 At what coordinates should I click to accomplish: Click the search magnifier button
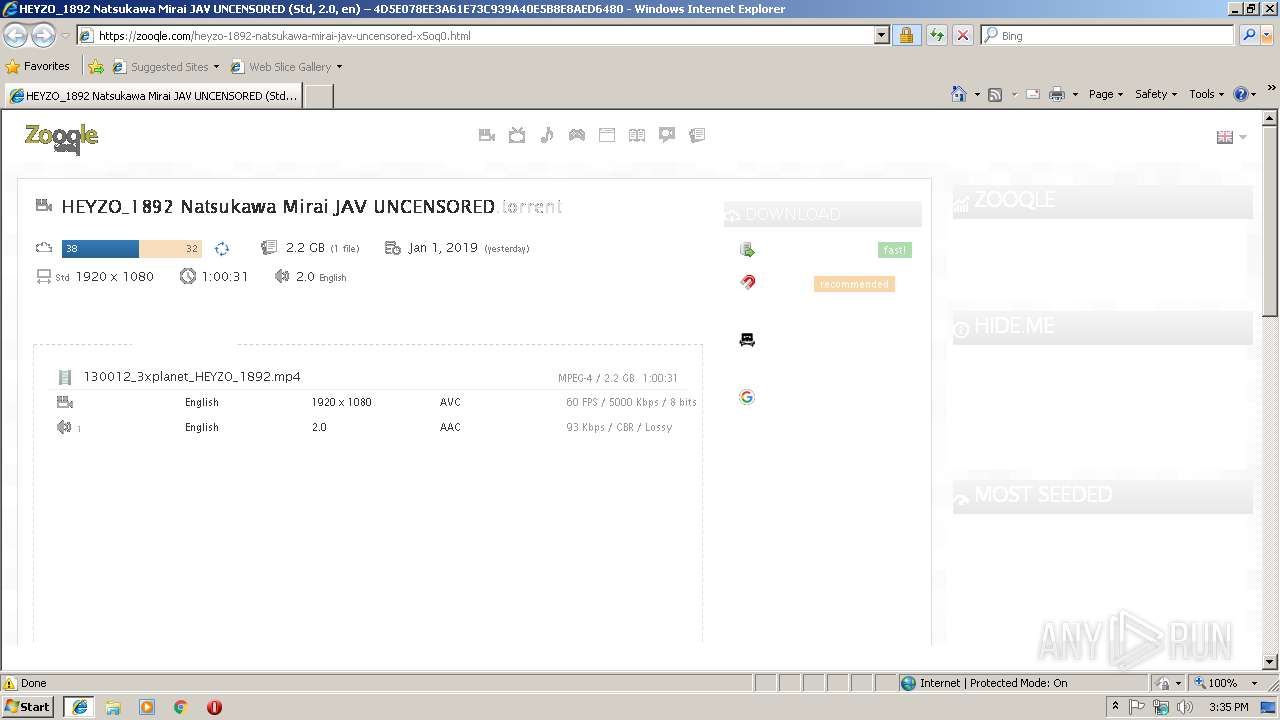tap(1248, 35)
